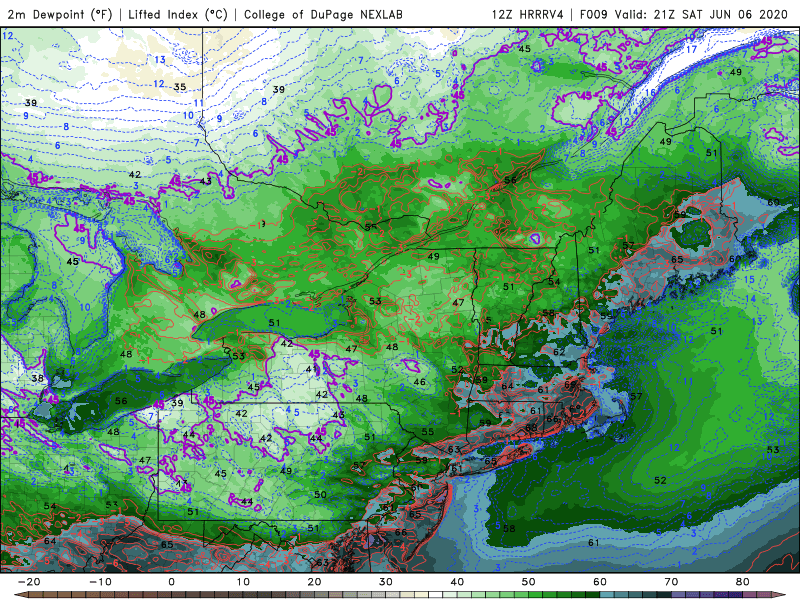Screen dimensions: 800x600
Task: Click the 60 label on the color scale
Action: 600,582
